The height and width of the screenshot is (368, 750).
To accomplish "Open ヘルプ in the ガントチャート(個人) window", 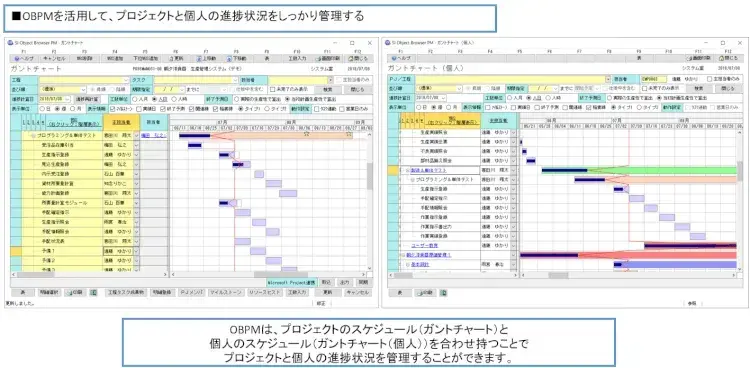I will coord(400,58).
